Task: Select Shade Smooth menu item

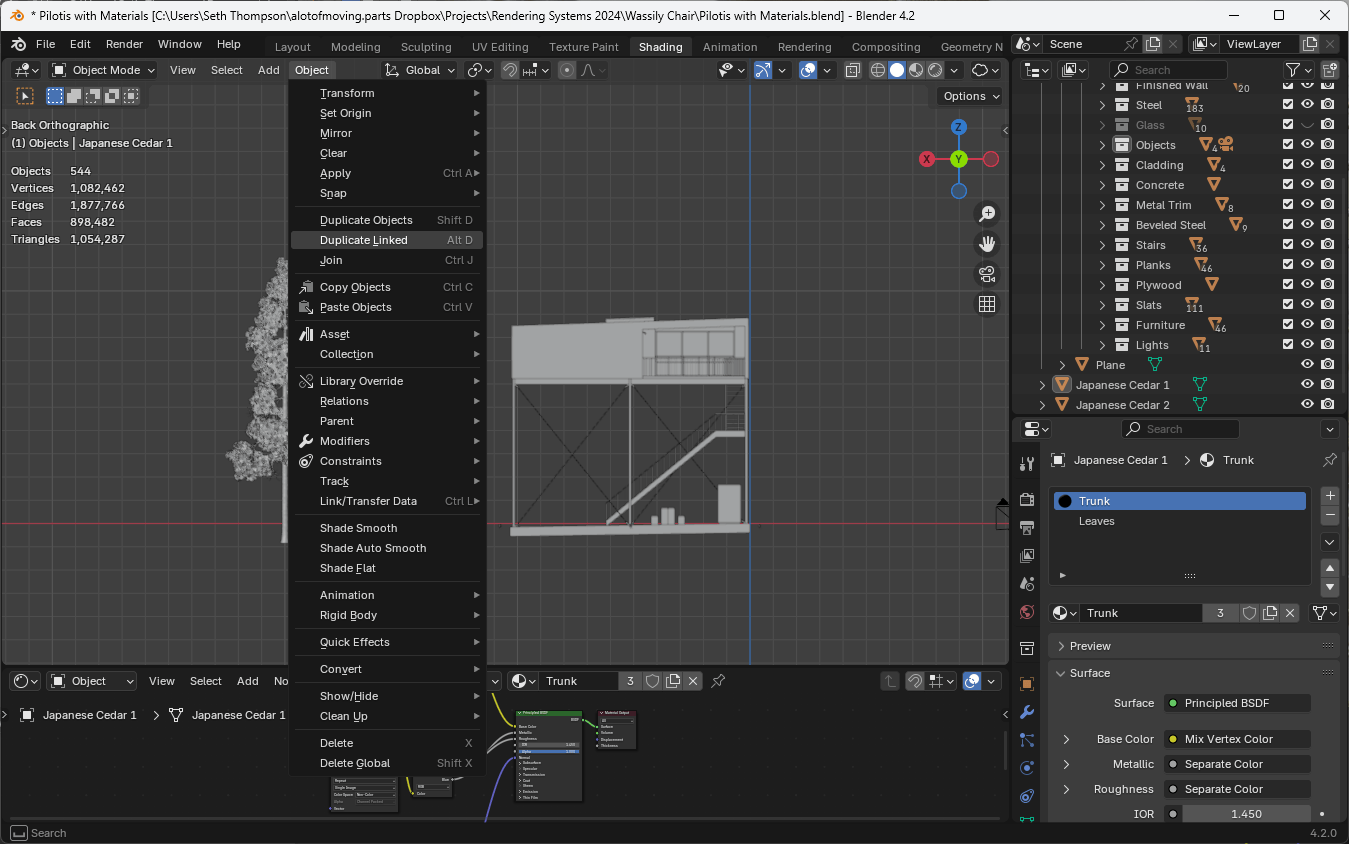Action: (x=387, y=528)
